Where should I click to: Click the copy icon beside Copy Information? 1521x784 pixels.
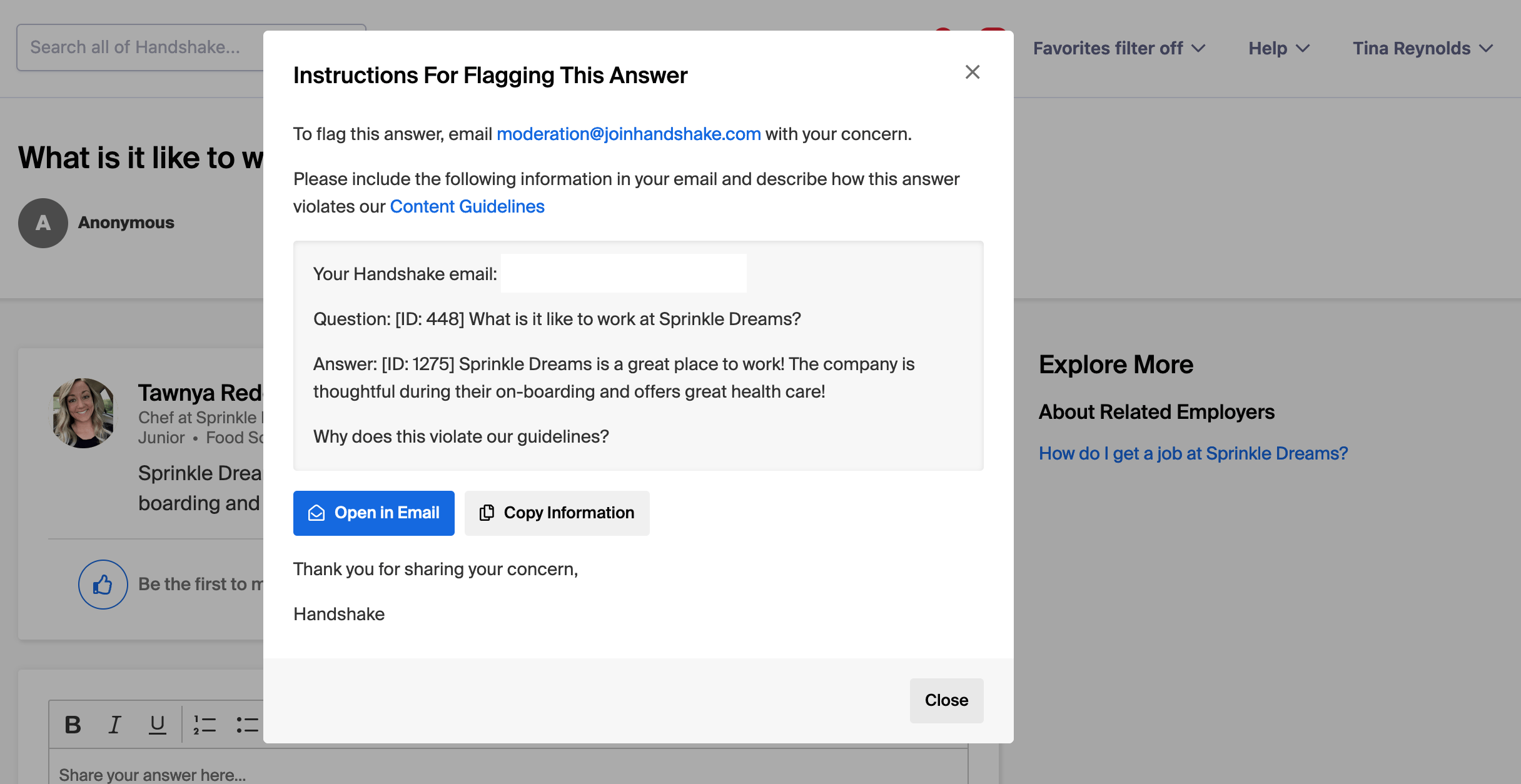pos(487,513)
